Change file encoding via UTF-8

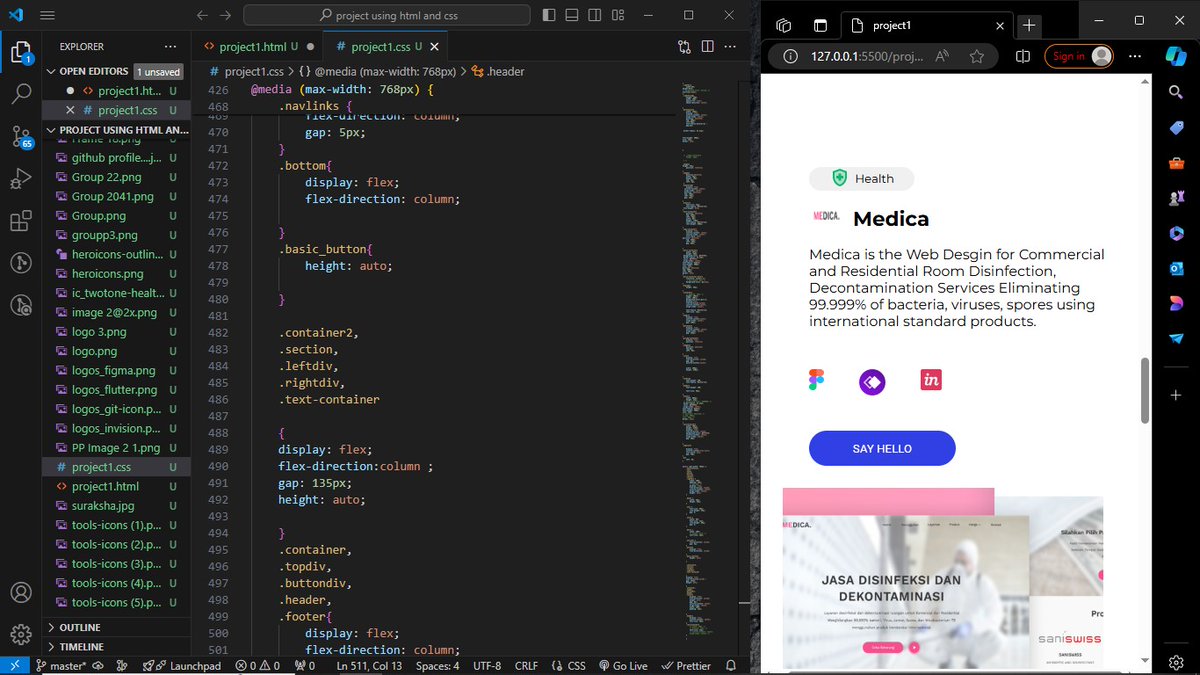coord(487,665)
